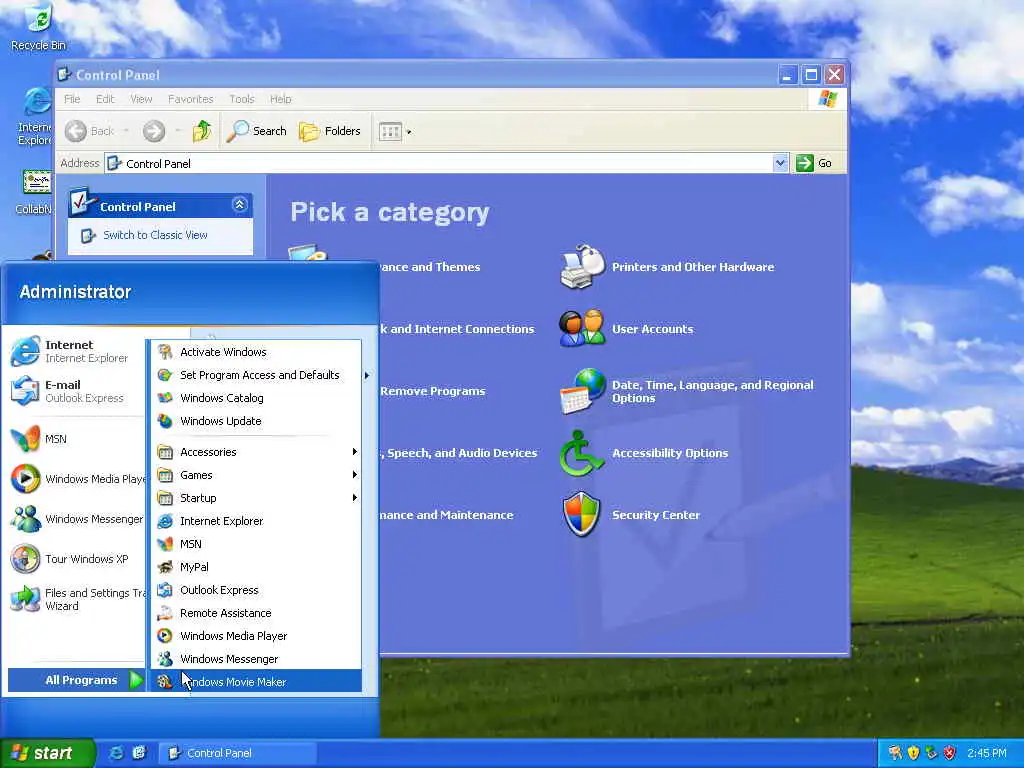
Task: Click the Forward arrow toolbar button
Action: coord(154,131)
